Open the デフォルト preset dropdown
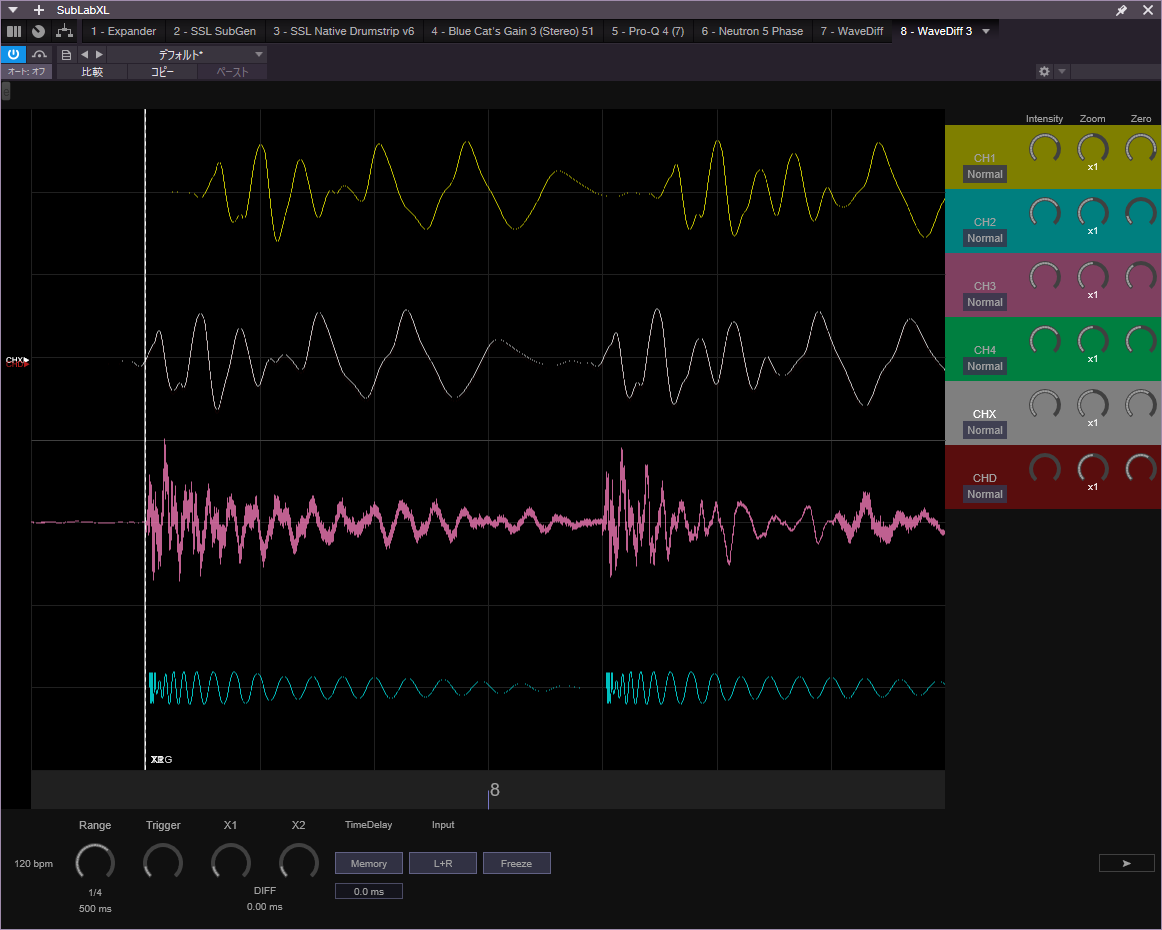 188,54
